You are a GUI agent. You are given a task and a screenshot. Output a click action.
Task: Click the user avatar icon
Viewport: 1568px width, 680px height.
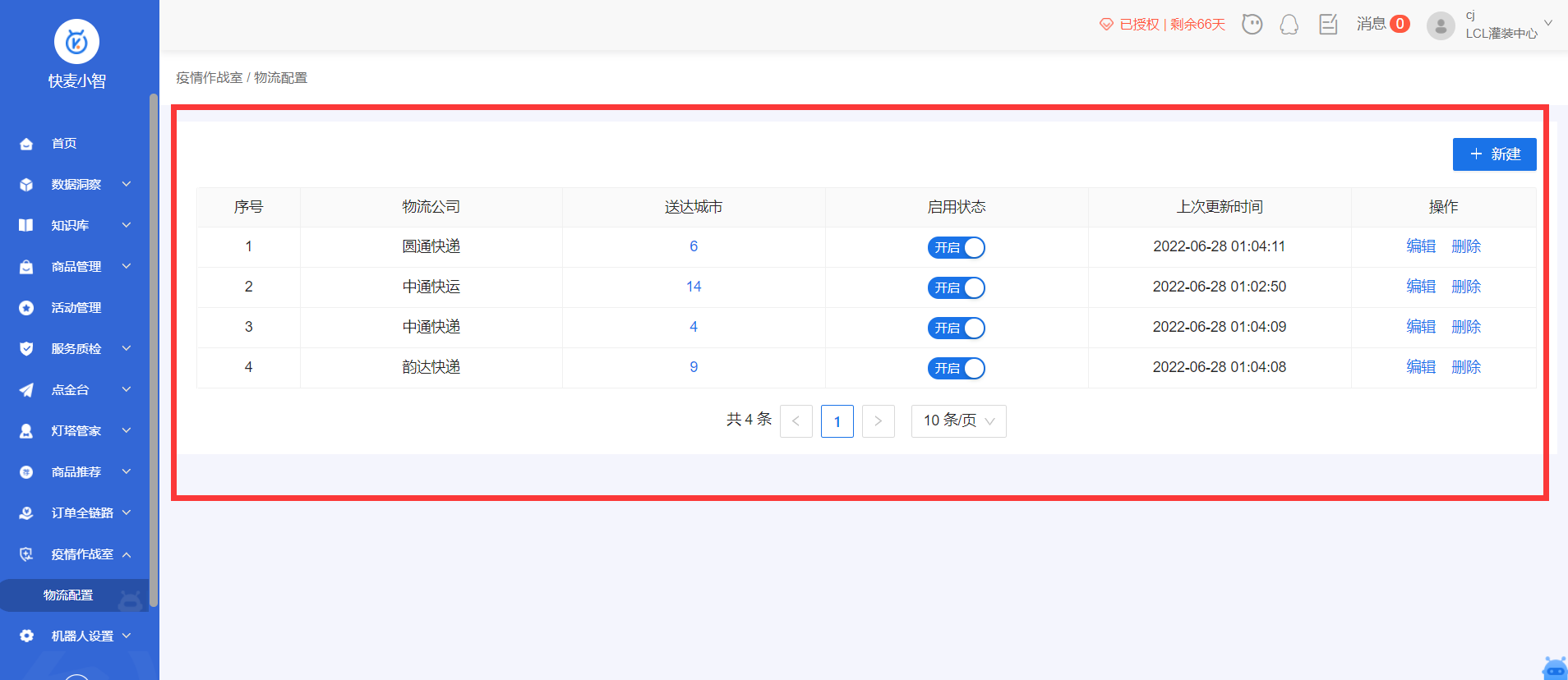point(1441,25)
